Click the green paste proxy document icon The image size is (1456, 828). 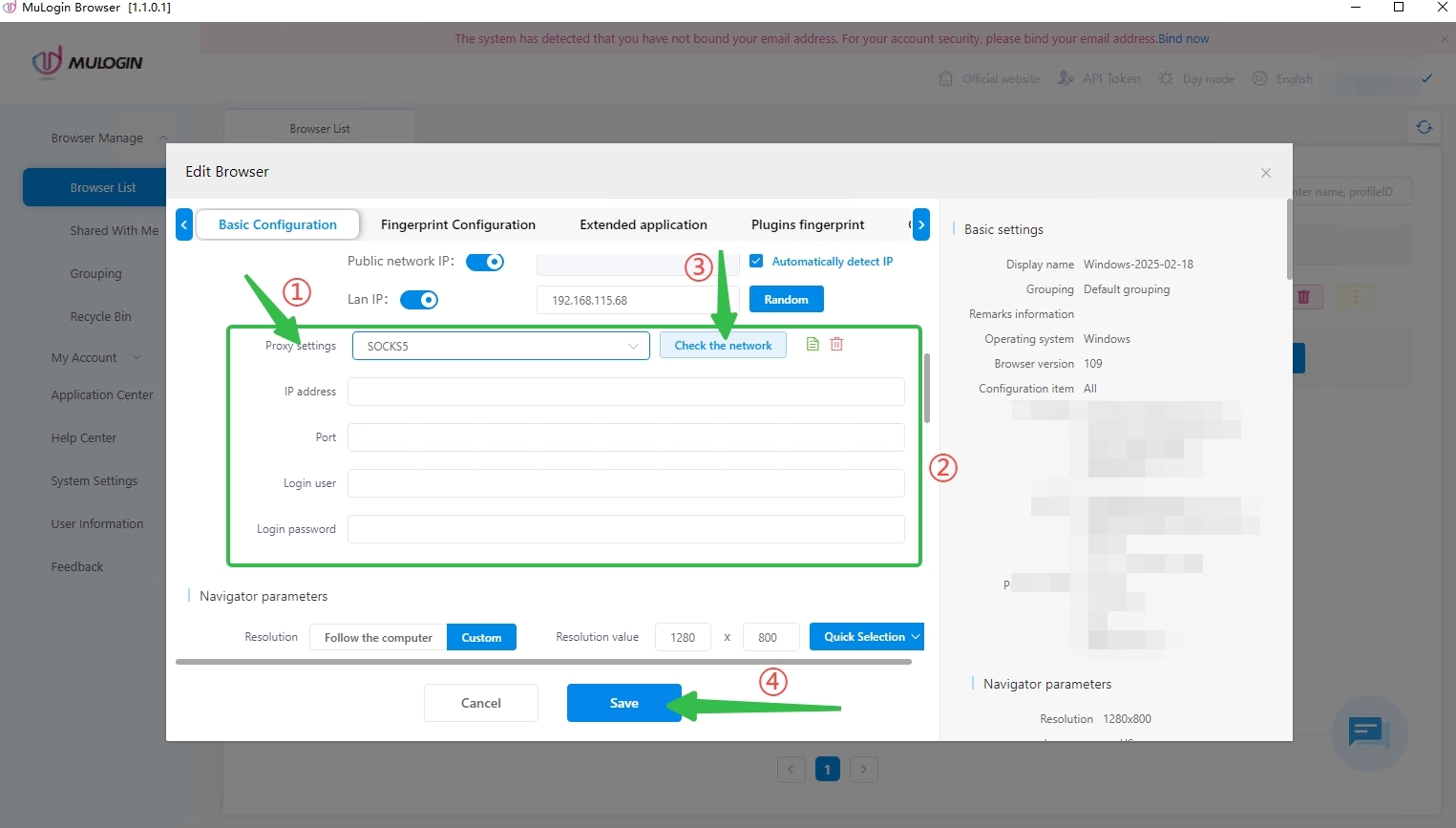point(812,344)
